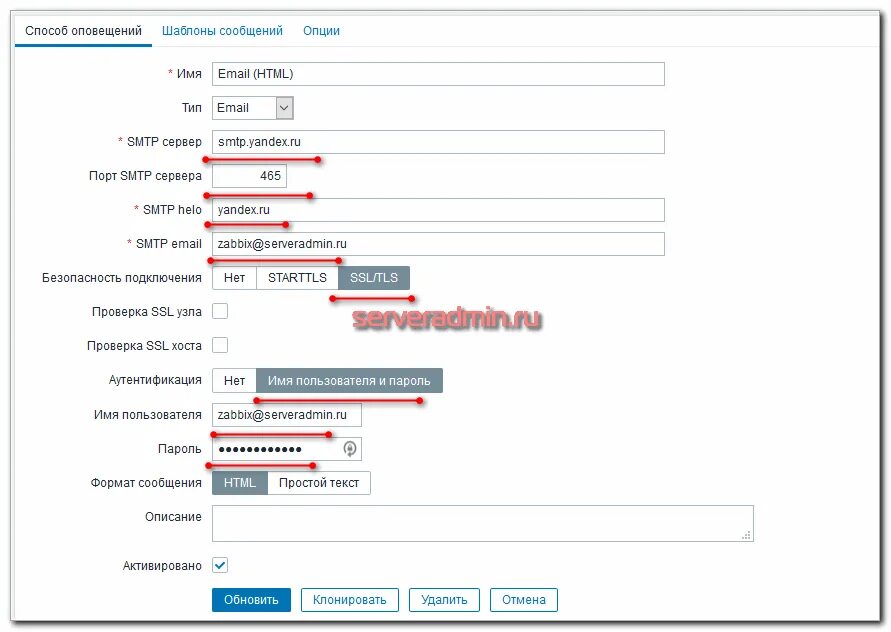Switch to Способ оповещений tab
891x632 pixels.
point(84,31)
